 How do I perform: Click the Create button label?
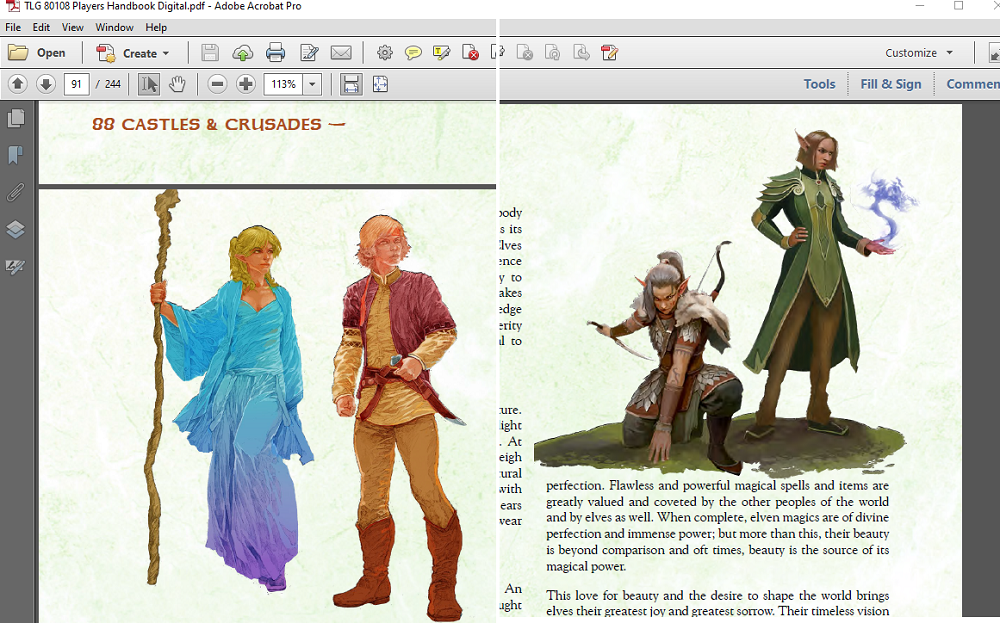[x=140, y=54]
